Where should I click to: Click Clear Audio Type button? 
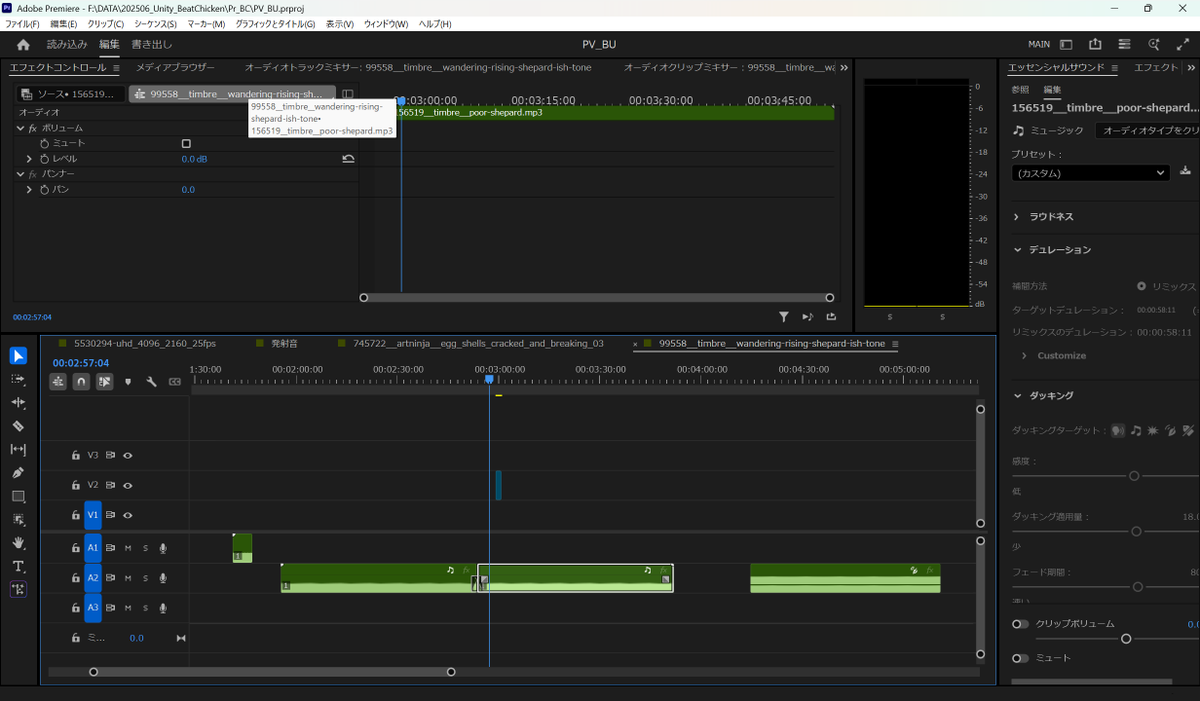coord(1148,131)
